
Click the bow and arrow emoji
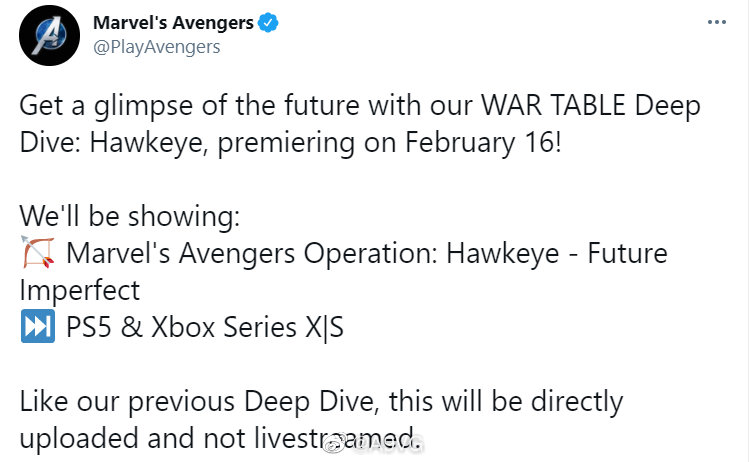click(x=37, y=253)
